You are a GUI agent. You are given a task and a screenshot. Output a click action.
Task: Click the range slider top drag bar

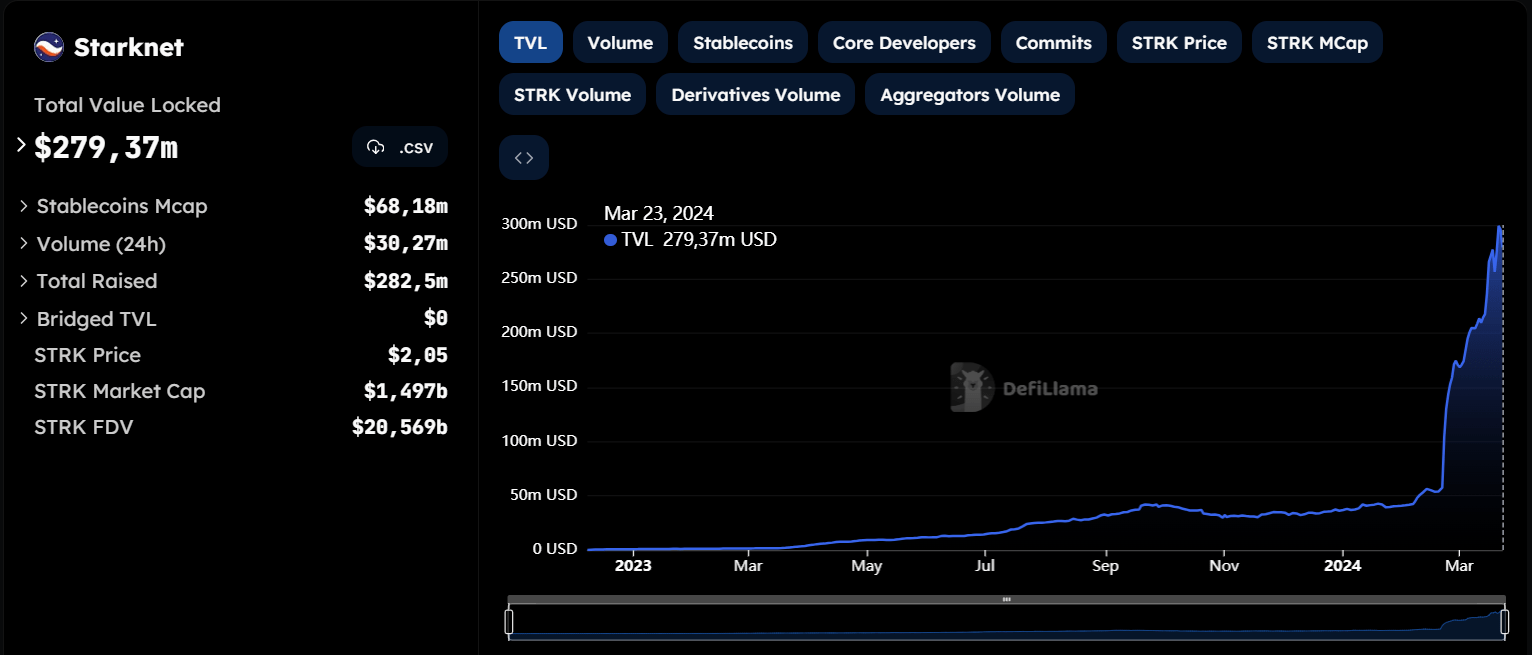[x=1006, y=599]
